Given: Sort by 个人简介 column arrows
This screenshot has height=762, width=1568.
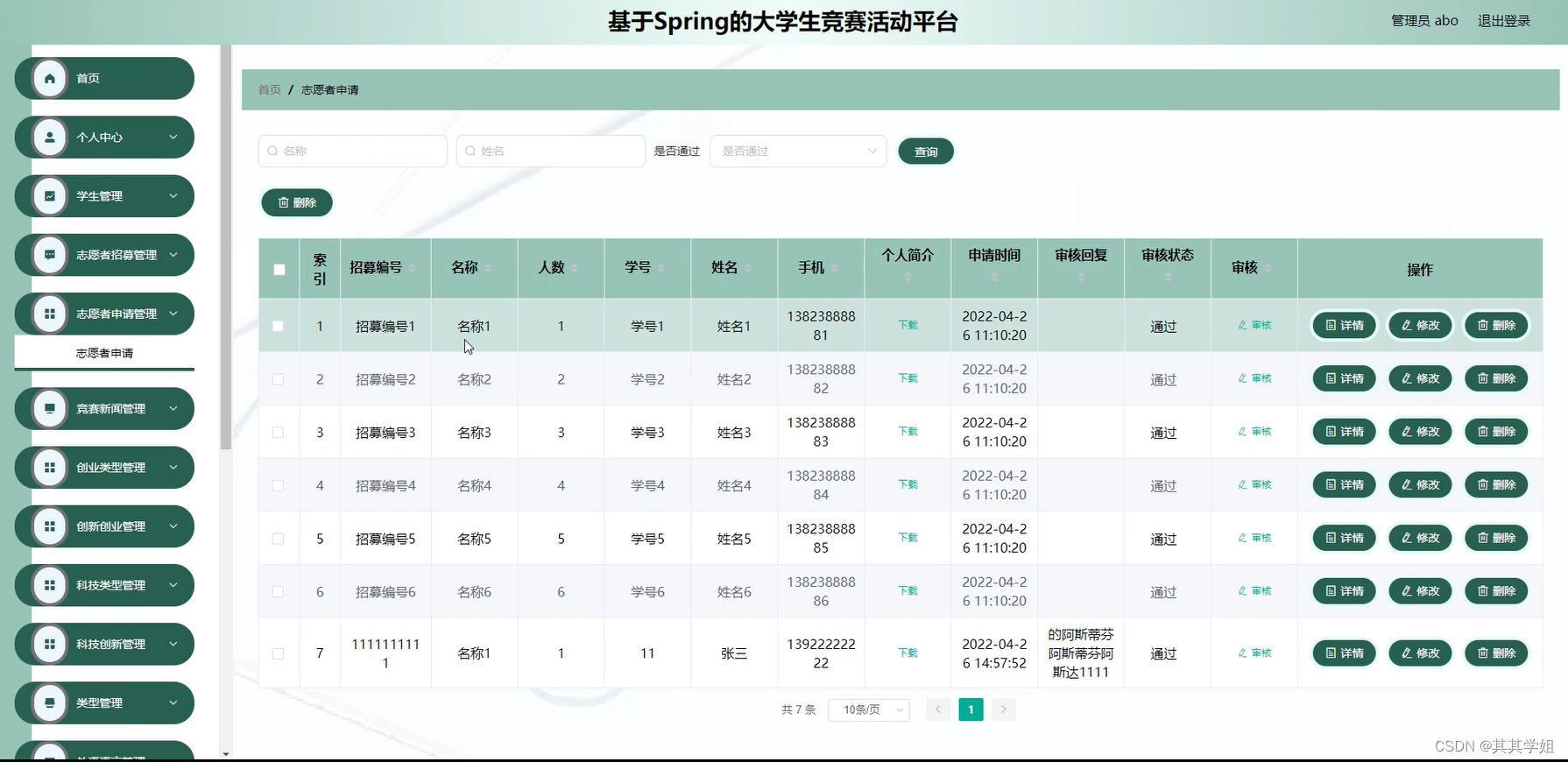Looking at the screenshot, I should [x=908, y=278].
